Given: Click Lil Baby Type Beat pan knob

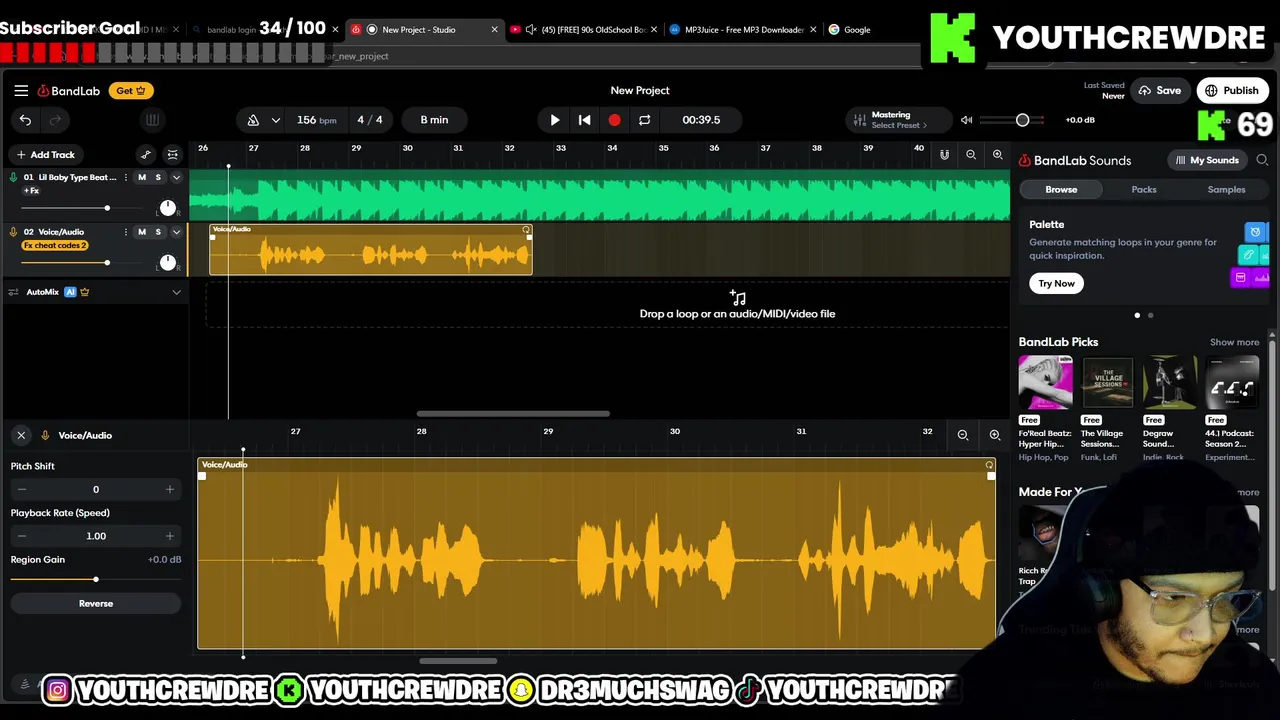Looking at the screenshot, I should coord(167,208).
